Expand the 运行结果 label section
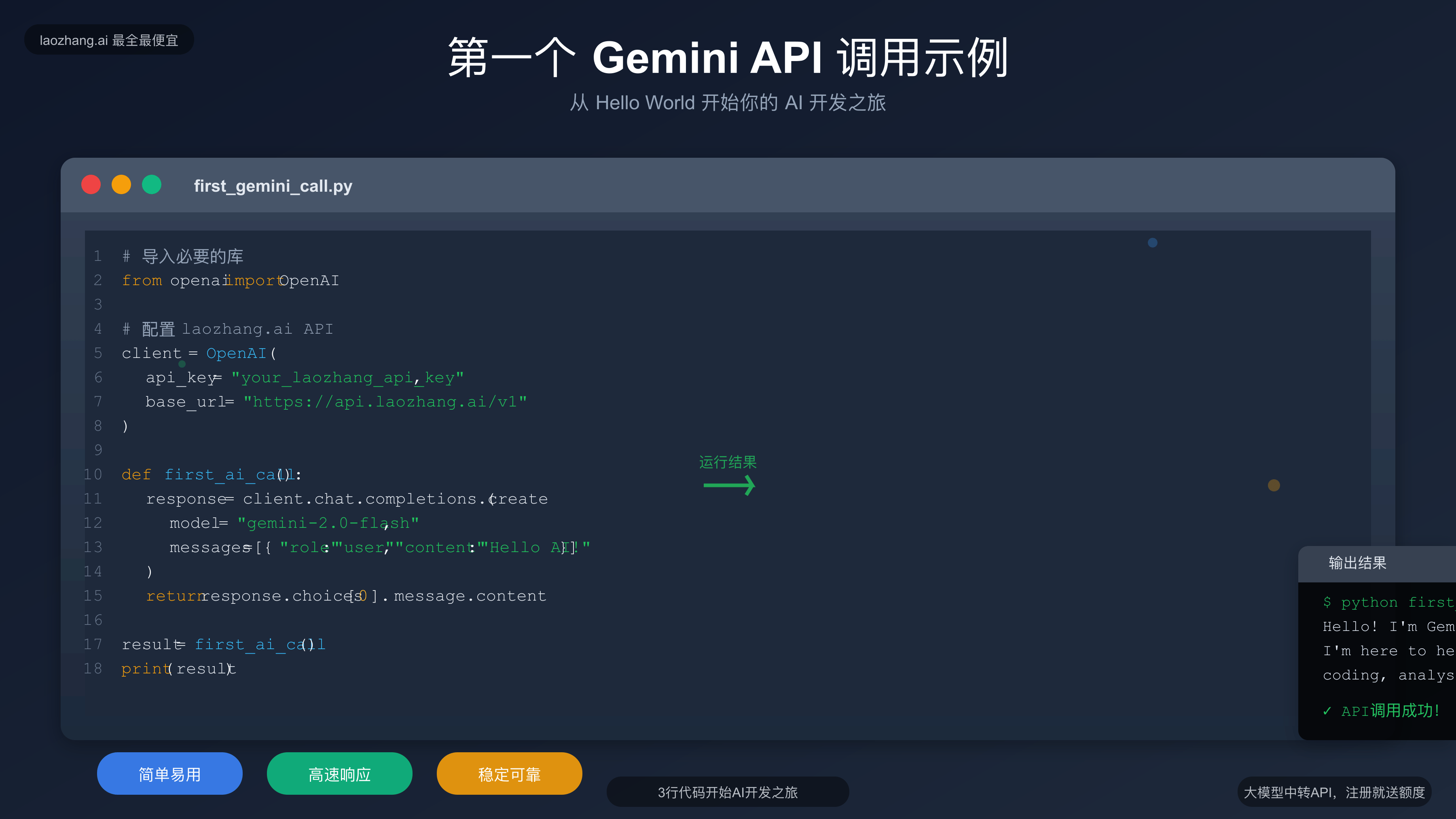This screenshot has width=1456, height=819. click(728, 462)
